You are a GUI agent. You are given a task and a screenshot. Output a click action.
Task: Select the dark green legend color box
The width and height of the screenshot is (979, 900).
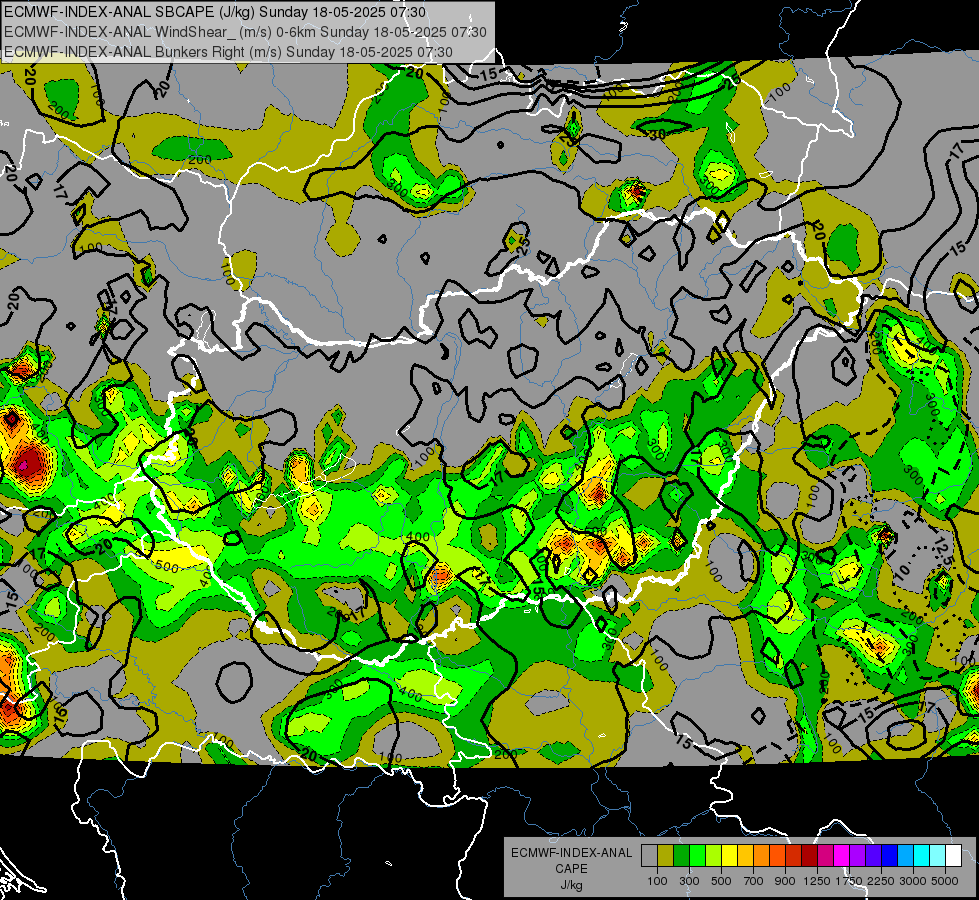(x=682, y=855)
